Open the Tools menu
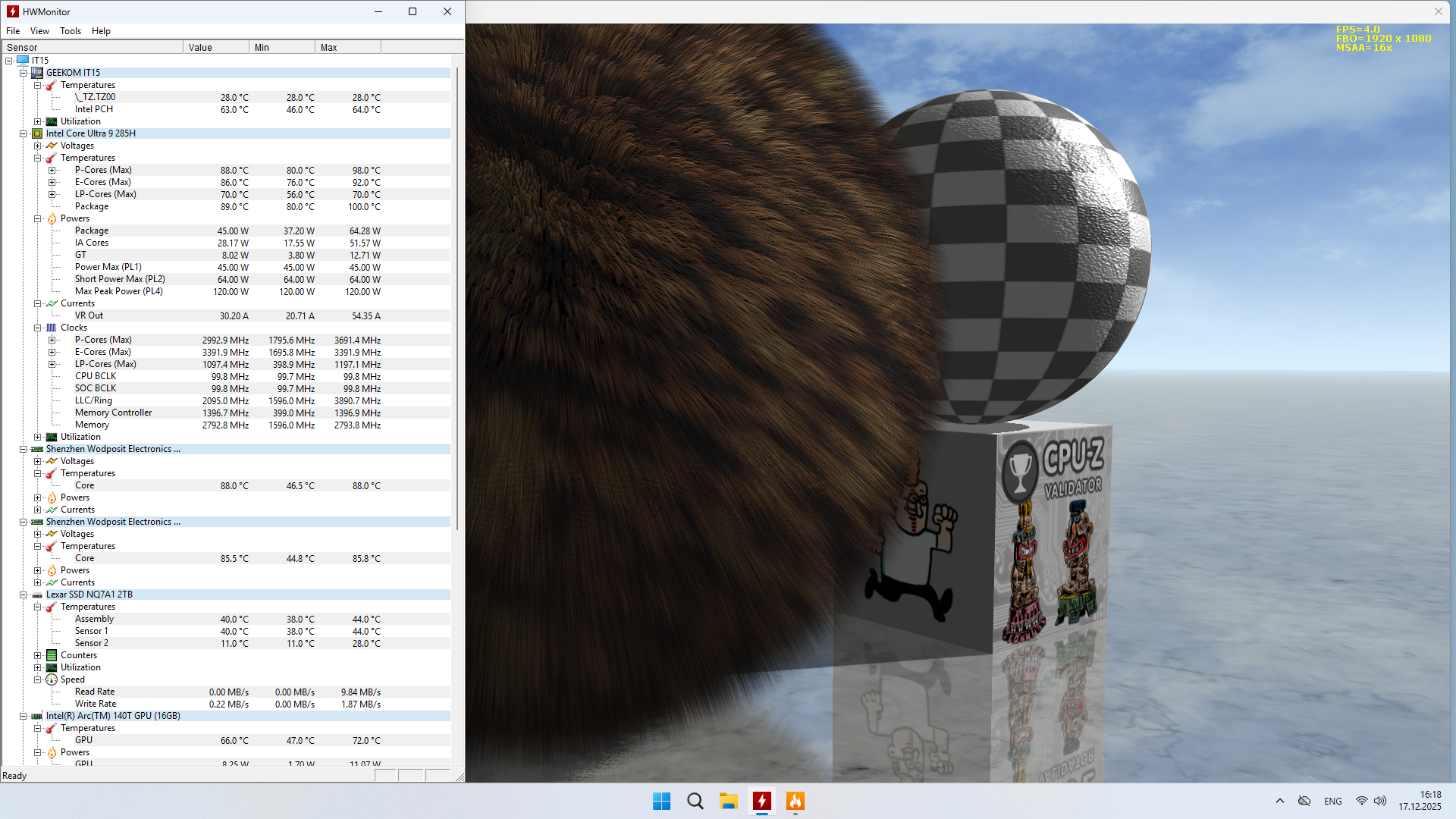Image resolution: width=1456 pixels, height=819 pixels. click(x=71, y=31)
